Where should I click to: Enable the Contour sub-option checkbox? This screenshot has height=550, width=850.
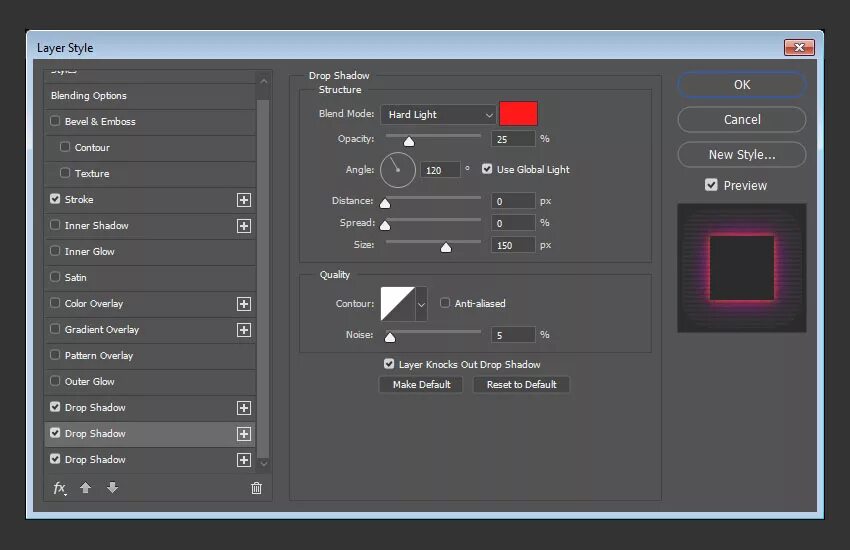65,146
